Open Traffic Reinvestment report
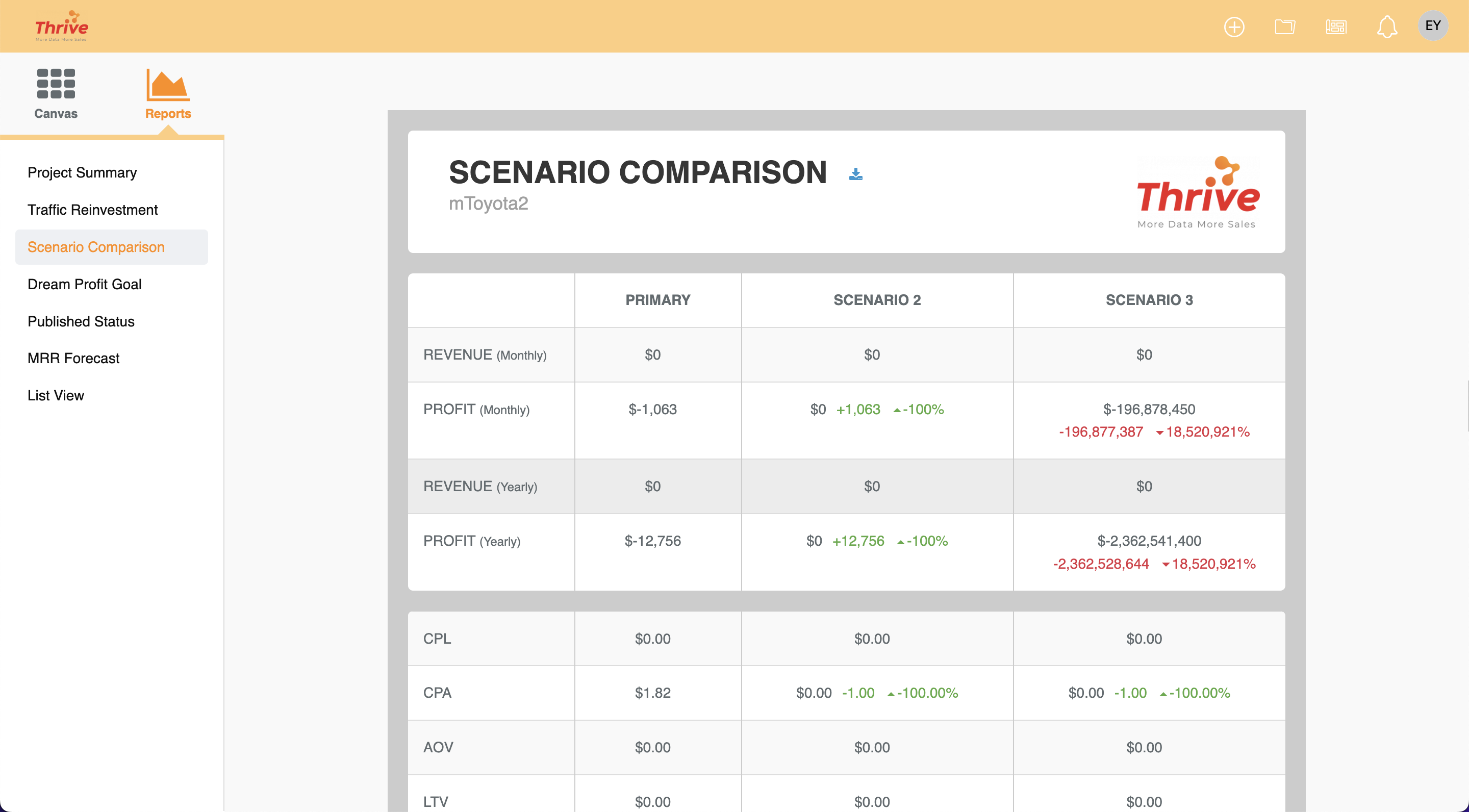Screen dimensions: 1469x812 (92, 210)
